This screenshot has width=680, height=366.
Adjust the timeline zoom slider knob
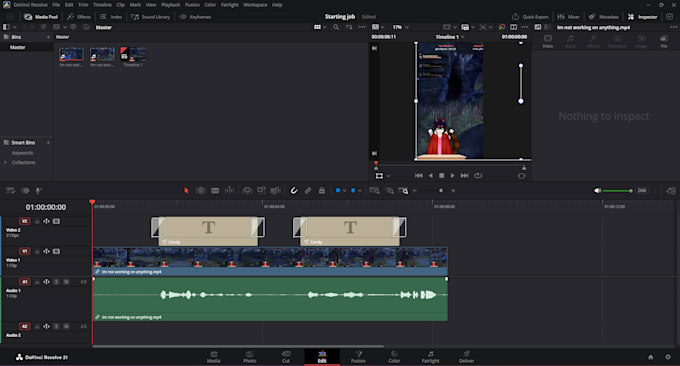click(x=441, y=190)
